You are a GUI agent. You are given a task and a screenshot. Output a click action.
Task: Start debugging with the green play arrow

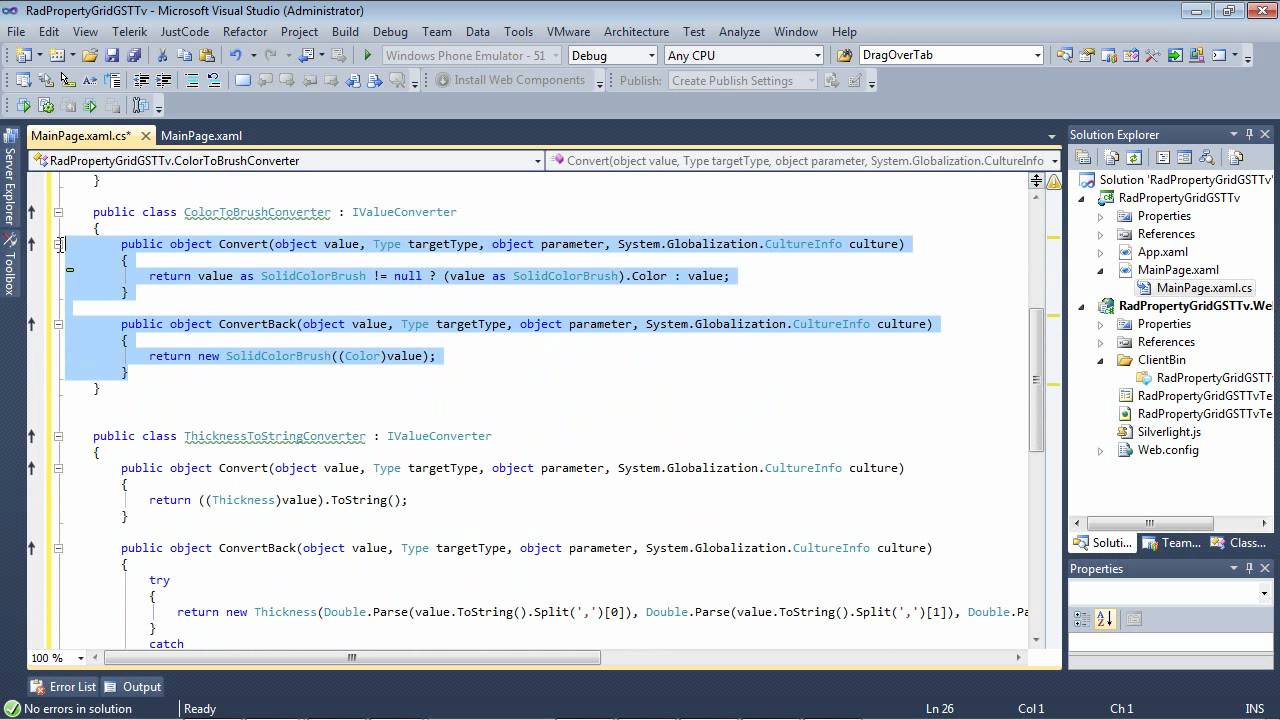pos(367,56)
